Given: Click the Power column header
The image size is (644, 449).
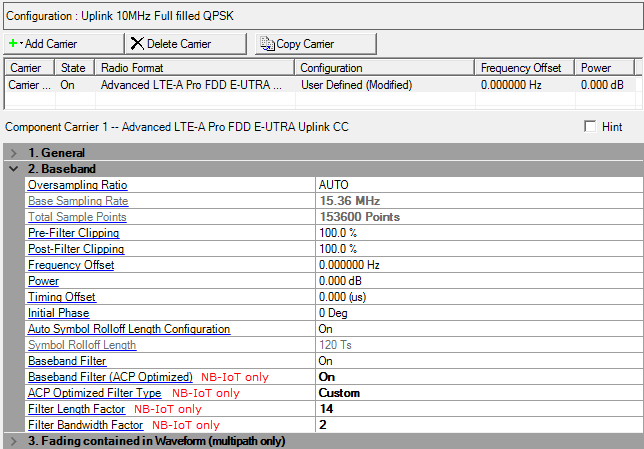Looking at the screenshot, I should pos(604,67).
